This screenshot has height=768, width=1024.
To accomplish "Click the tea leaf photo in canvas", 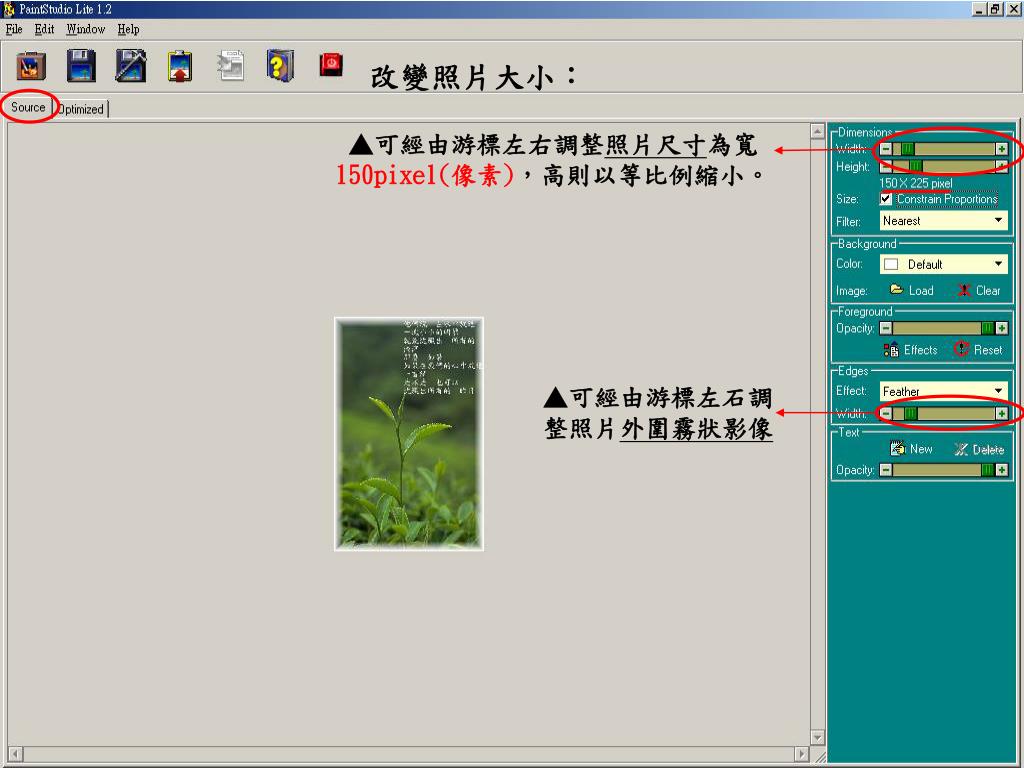I will pos(409,434).
